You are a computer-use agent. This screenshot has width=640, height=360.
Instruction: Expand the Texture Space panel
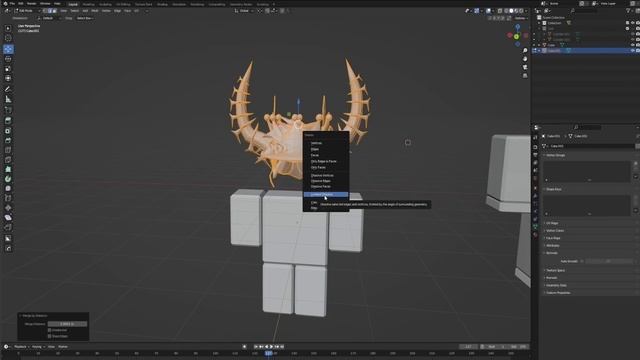pyautogui.click(x=556, y=270)
